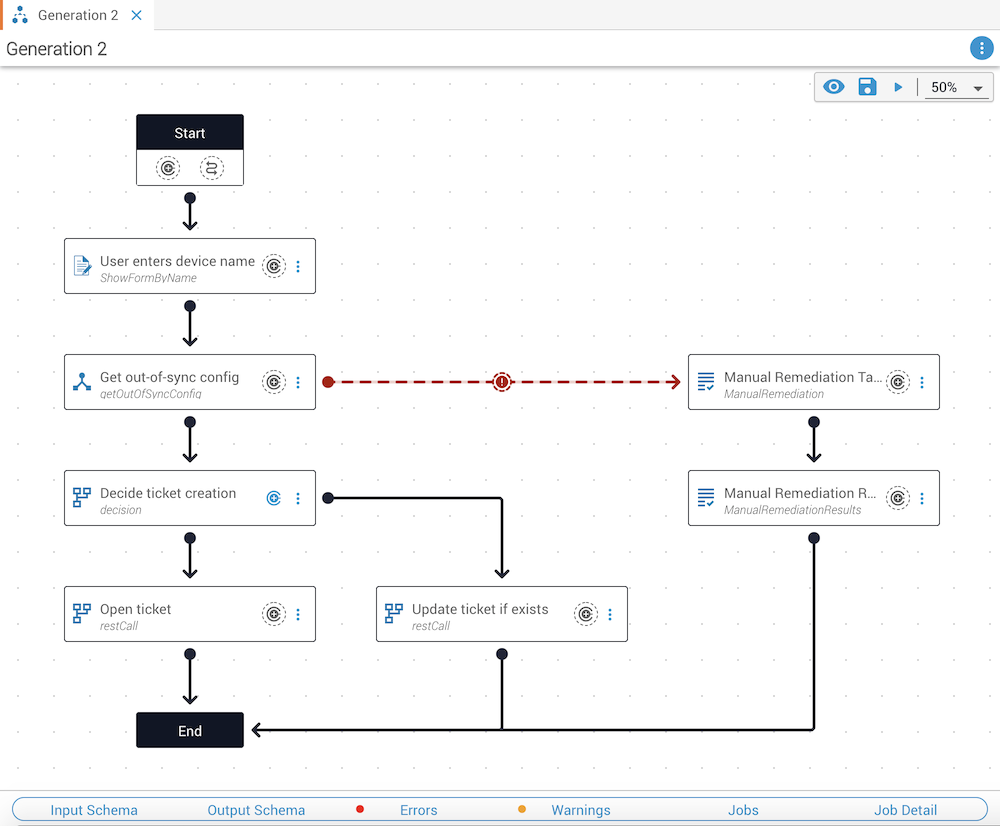Click the 'Generation 2' workflow heading
Image resolution: width=1000 pixels, height=826 pixels.
point(56,49)
